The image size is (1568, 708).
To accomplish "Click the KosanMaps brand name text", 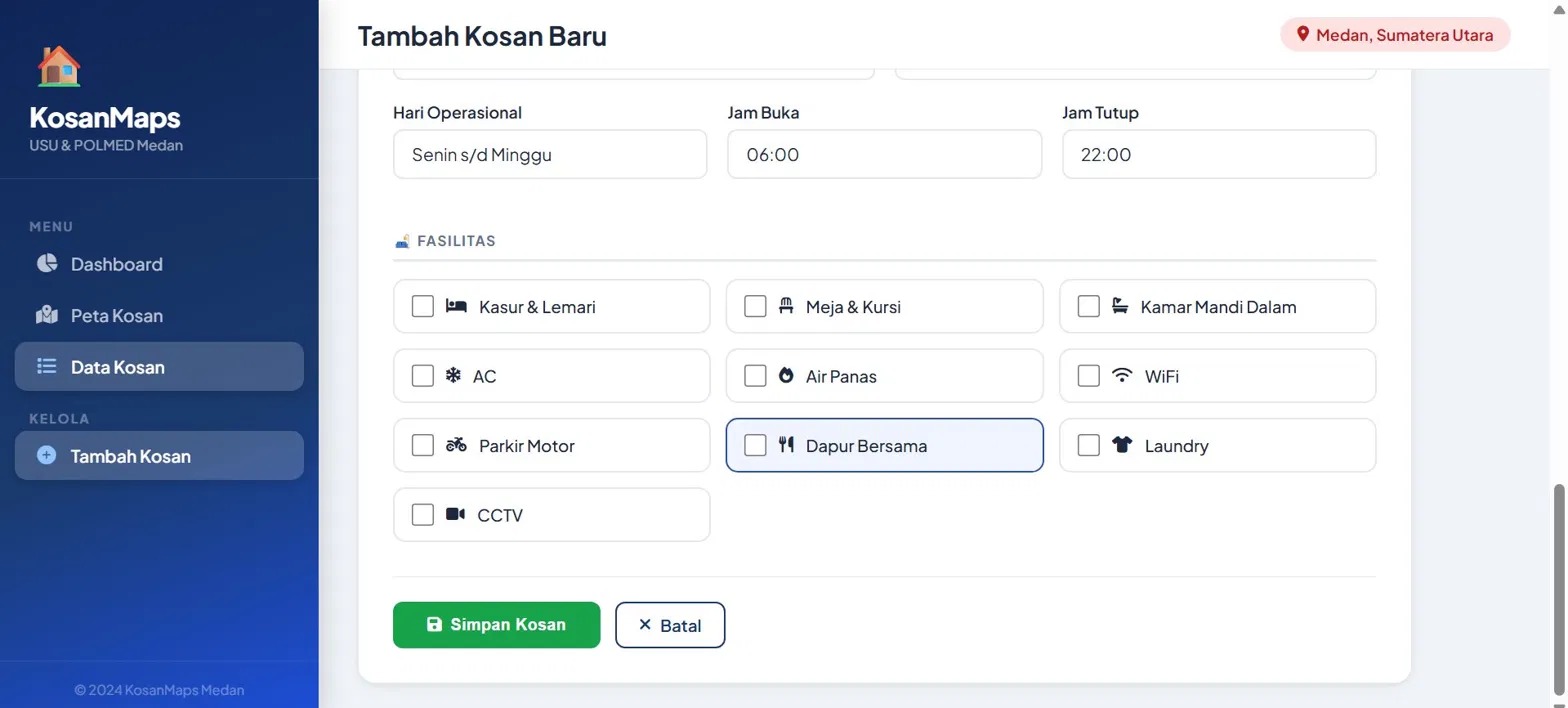I will tap(105, 118).
